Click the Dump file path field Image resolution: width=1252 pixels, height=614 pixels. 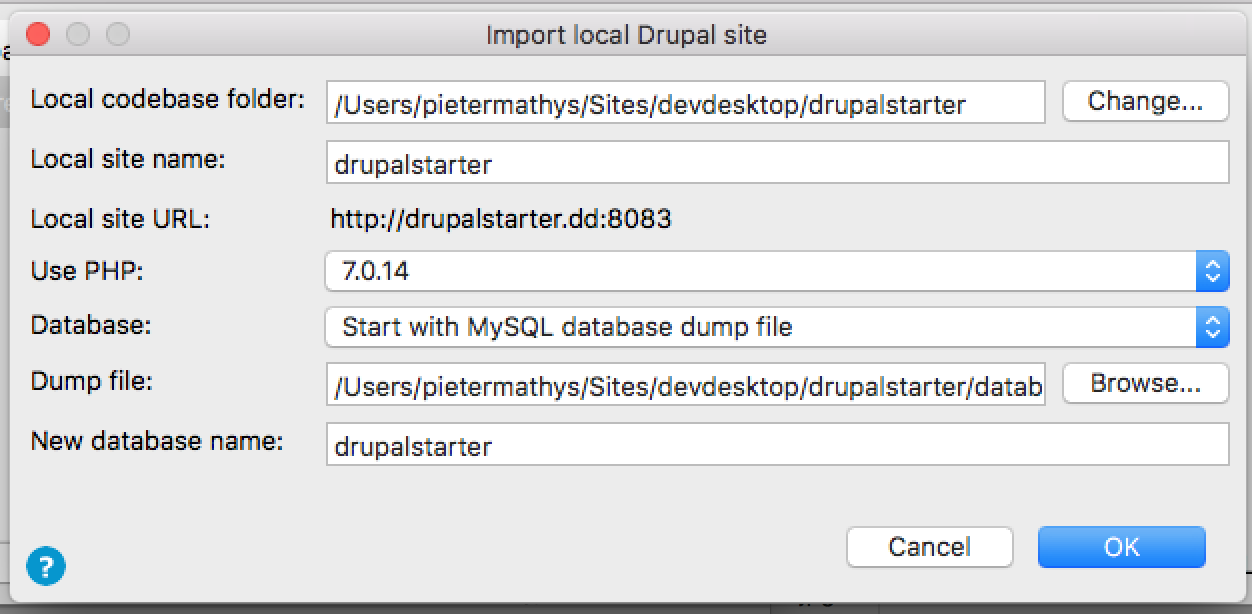click(685, 384)
